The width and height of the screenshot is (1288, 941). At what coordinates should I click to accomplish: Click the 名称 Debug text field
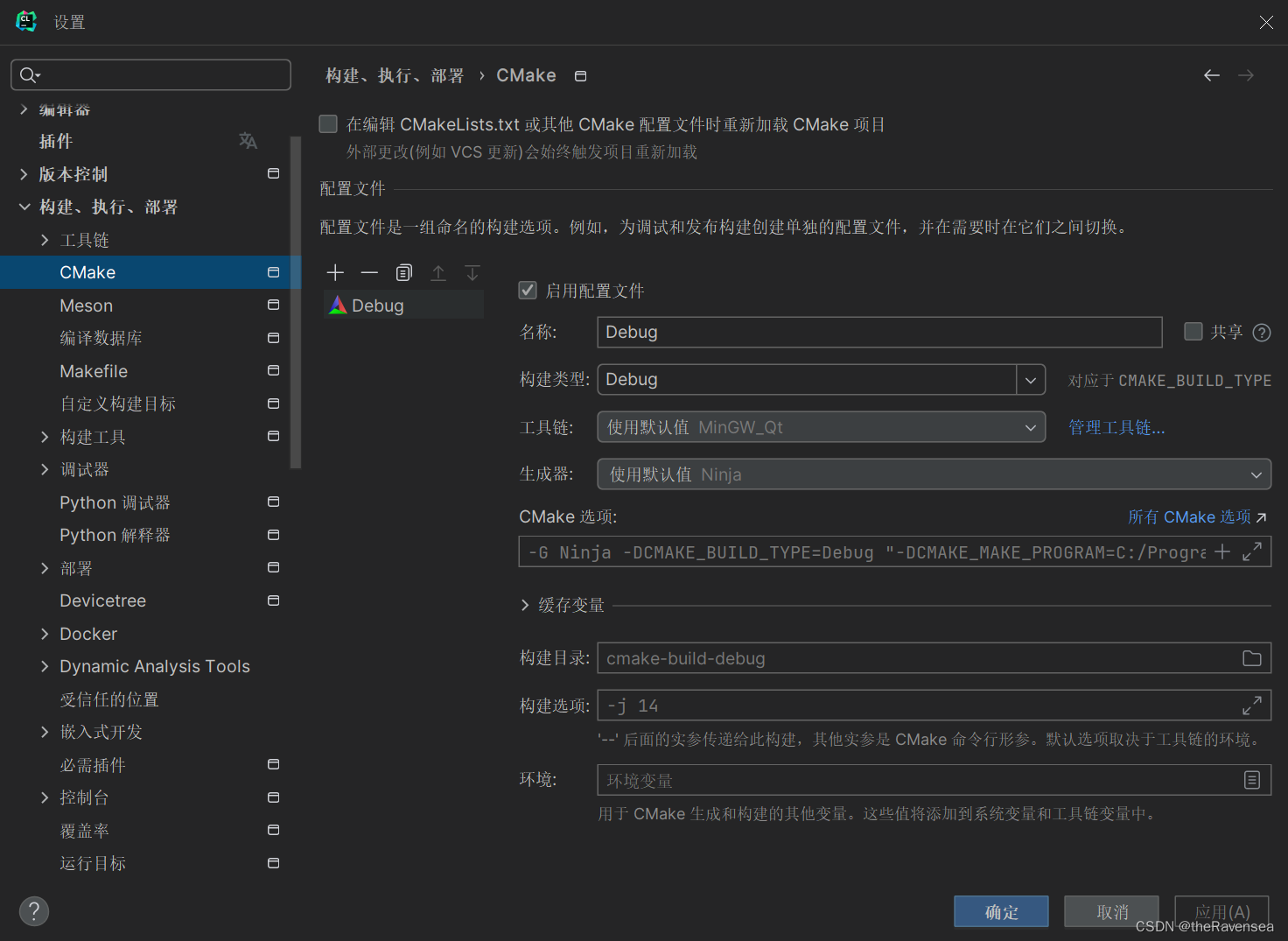[879, 333]
